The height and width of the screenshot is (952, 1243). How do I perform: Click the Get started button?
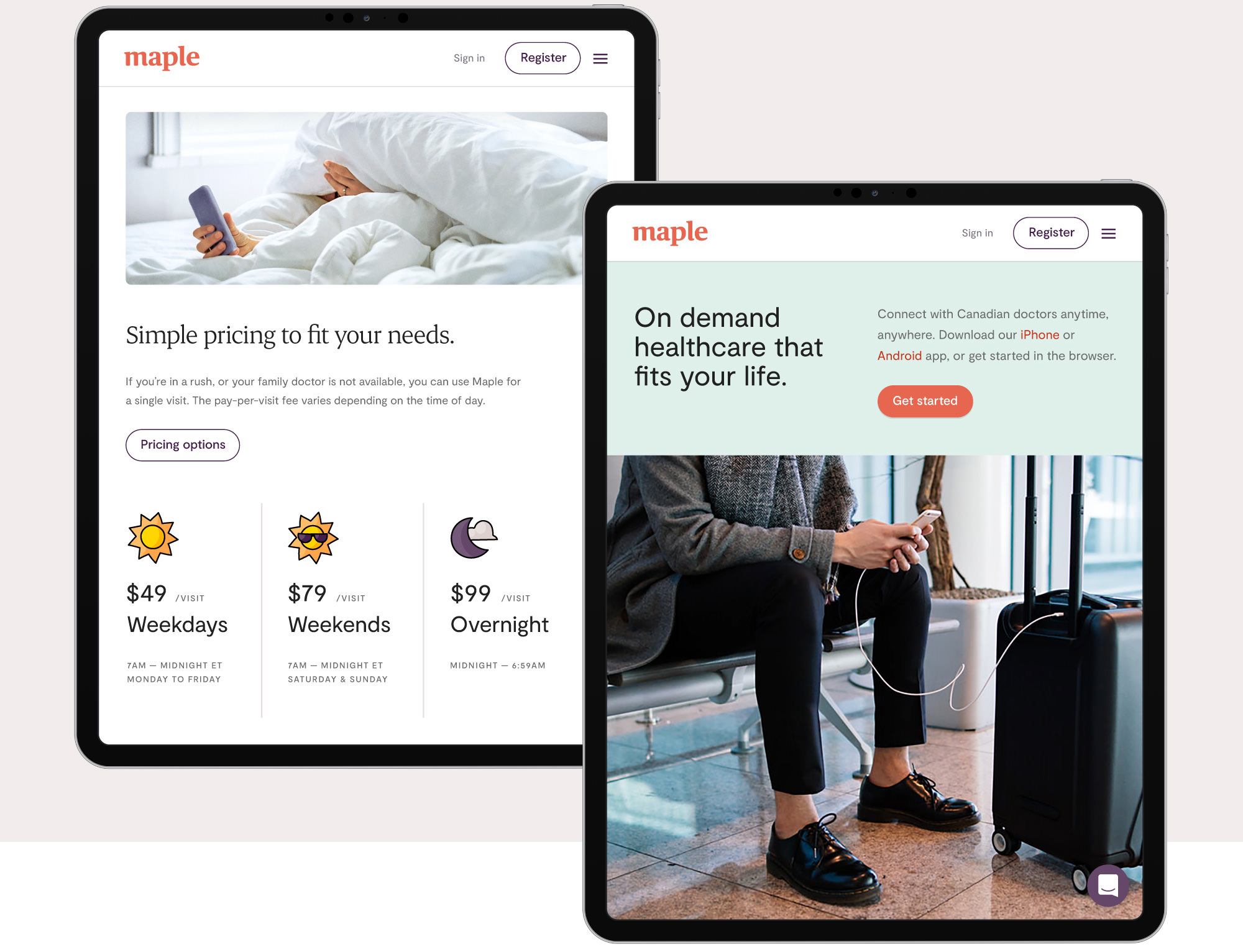coord(924,401)
